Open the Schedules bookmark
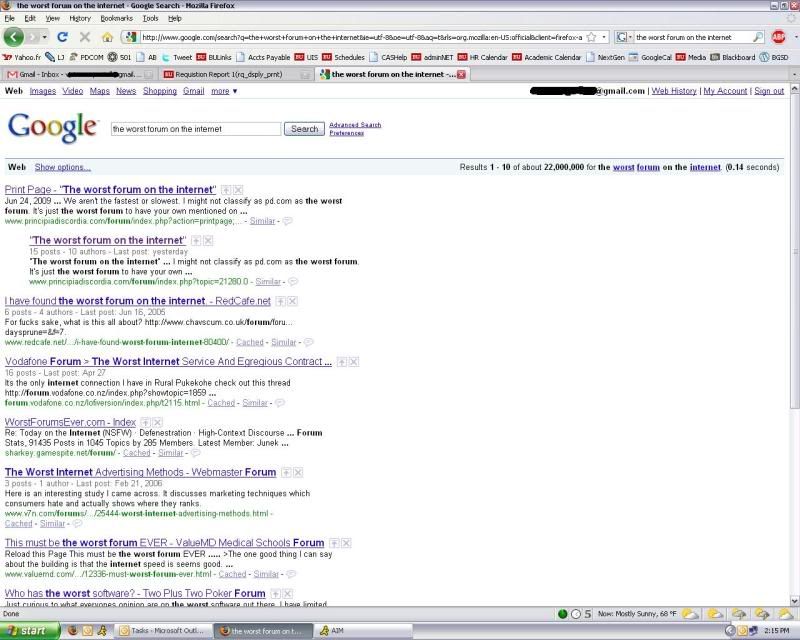Screen dimensions: 800x640 pyautogui.click(x=343, y=57)
